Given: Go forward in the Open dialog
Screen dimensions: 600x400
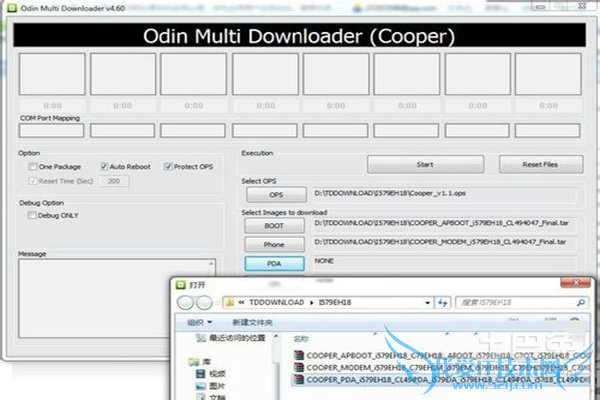Looking at the screenshot, I should pos(204,303).
